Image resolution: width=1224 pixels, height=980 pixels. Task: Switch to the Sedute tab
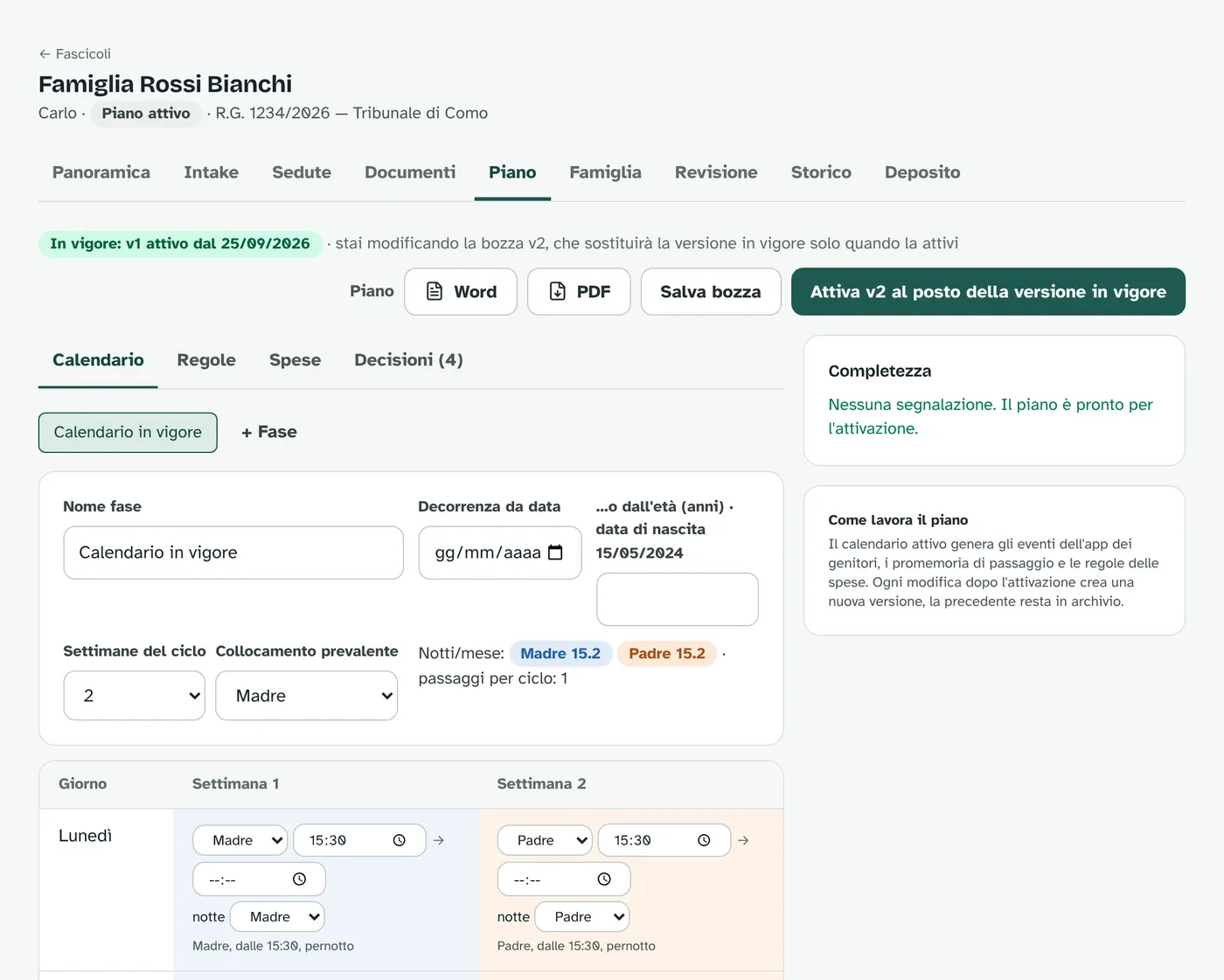(302, 172)
